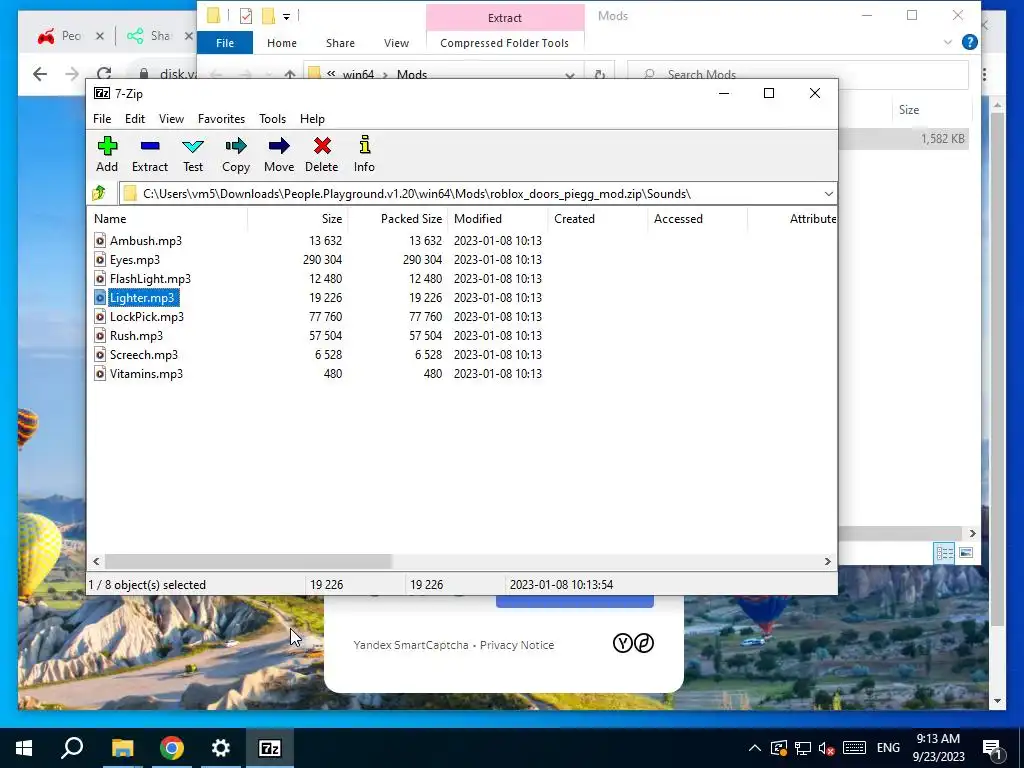This screenshot has height=768, width=1024.
Task: Click the Explorer help question mark icon
Action: point(970,42)
